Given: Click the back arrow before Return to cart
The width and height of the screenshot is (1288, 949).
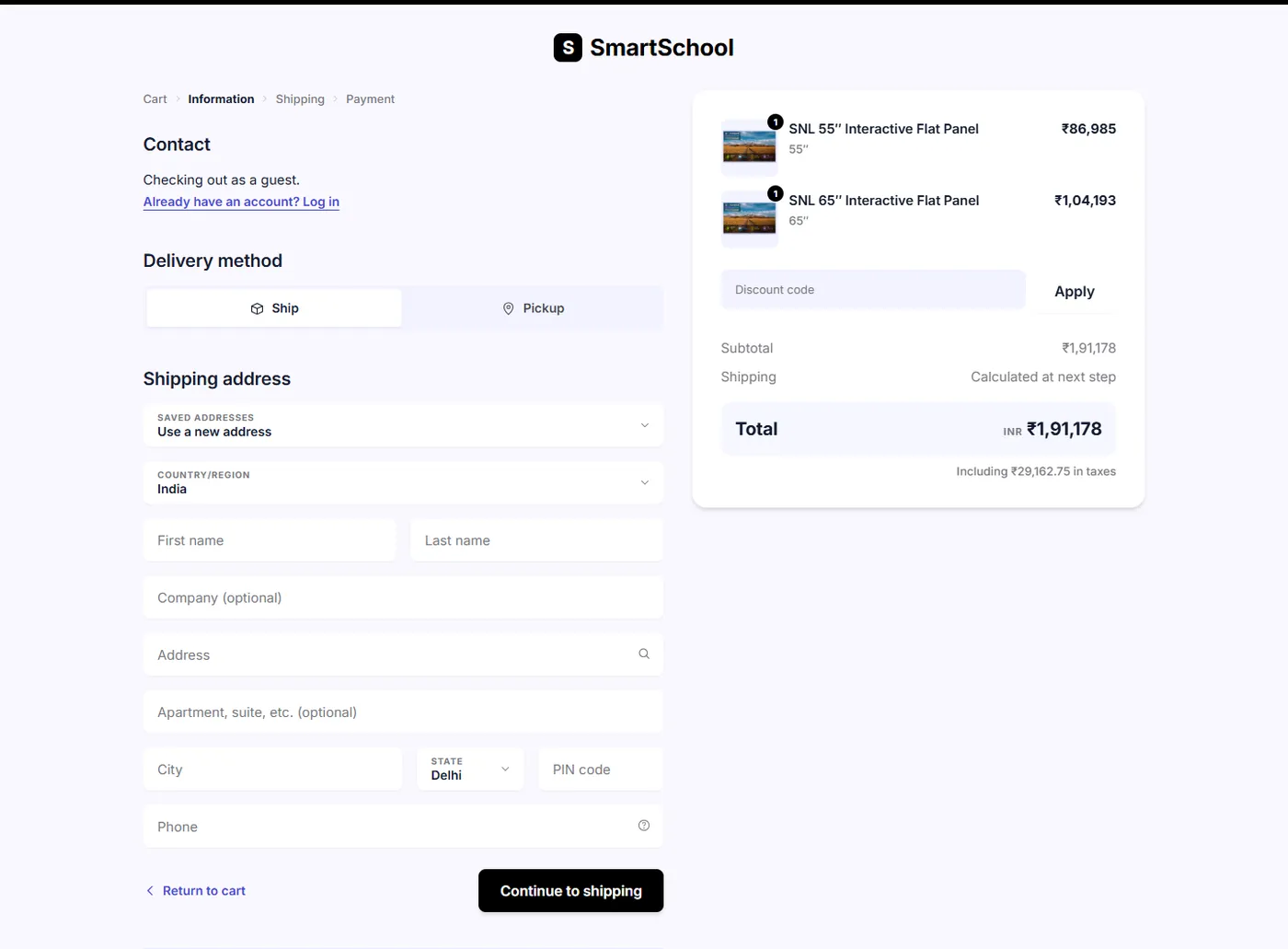Looking at the screenshot, I should coord(150,890).
